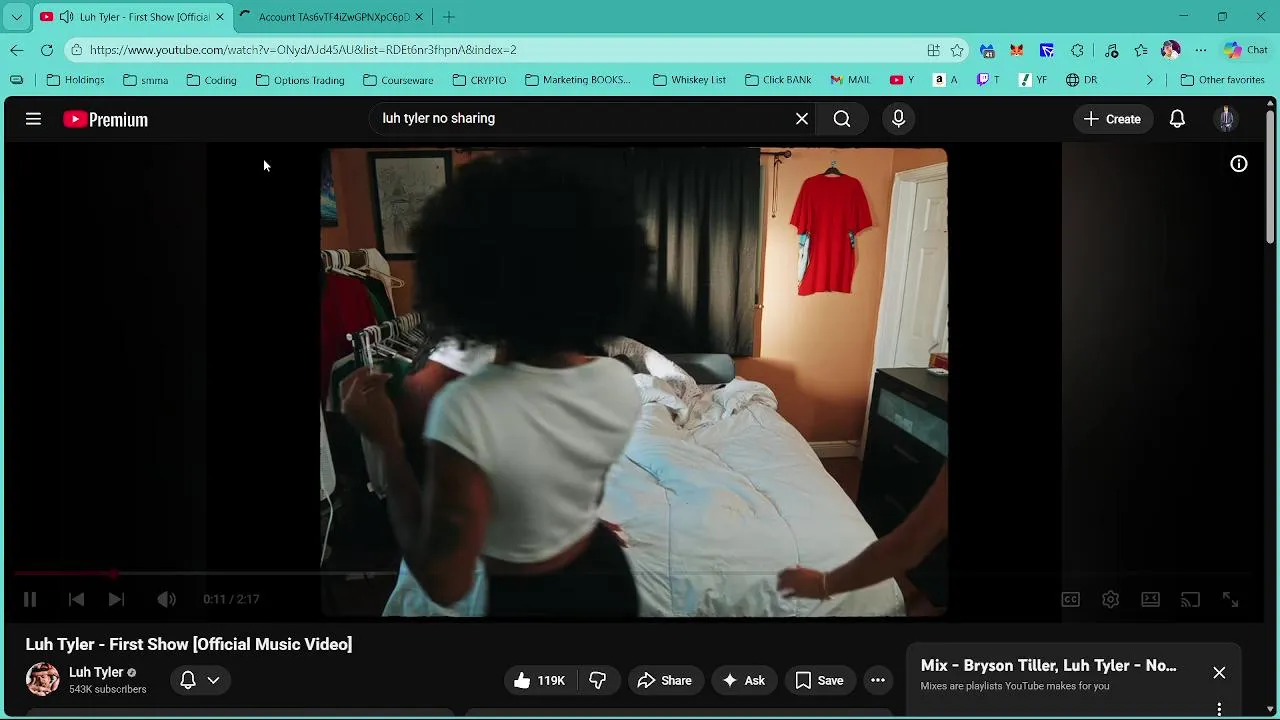Open the browser profile picture
This screenshot has width=1280, height=720.
[1171, 50]
